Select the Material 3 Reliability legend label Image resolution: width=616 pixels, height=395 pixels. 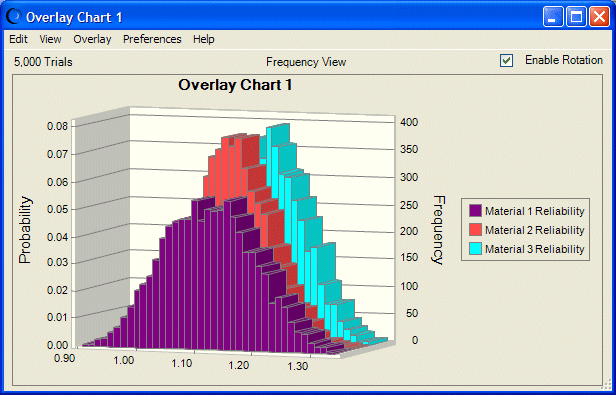(535, 249)
